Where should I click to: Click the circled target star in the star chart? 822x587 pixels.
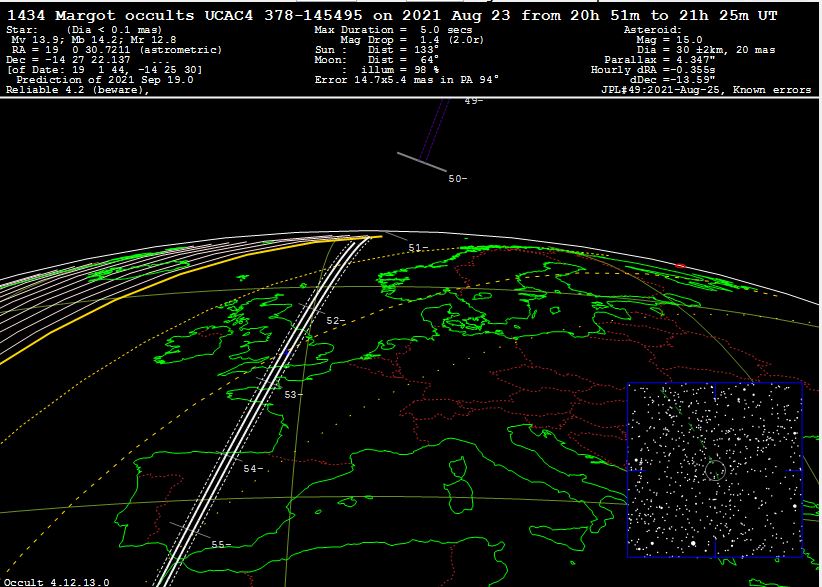[714, 469]
